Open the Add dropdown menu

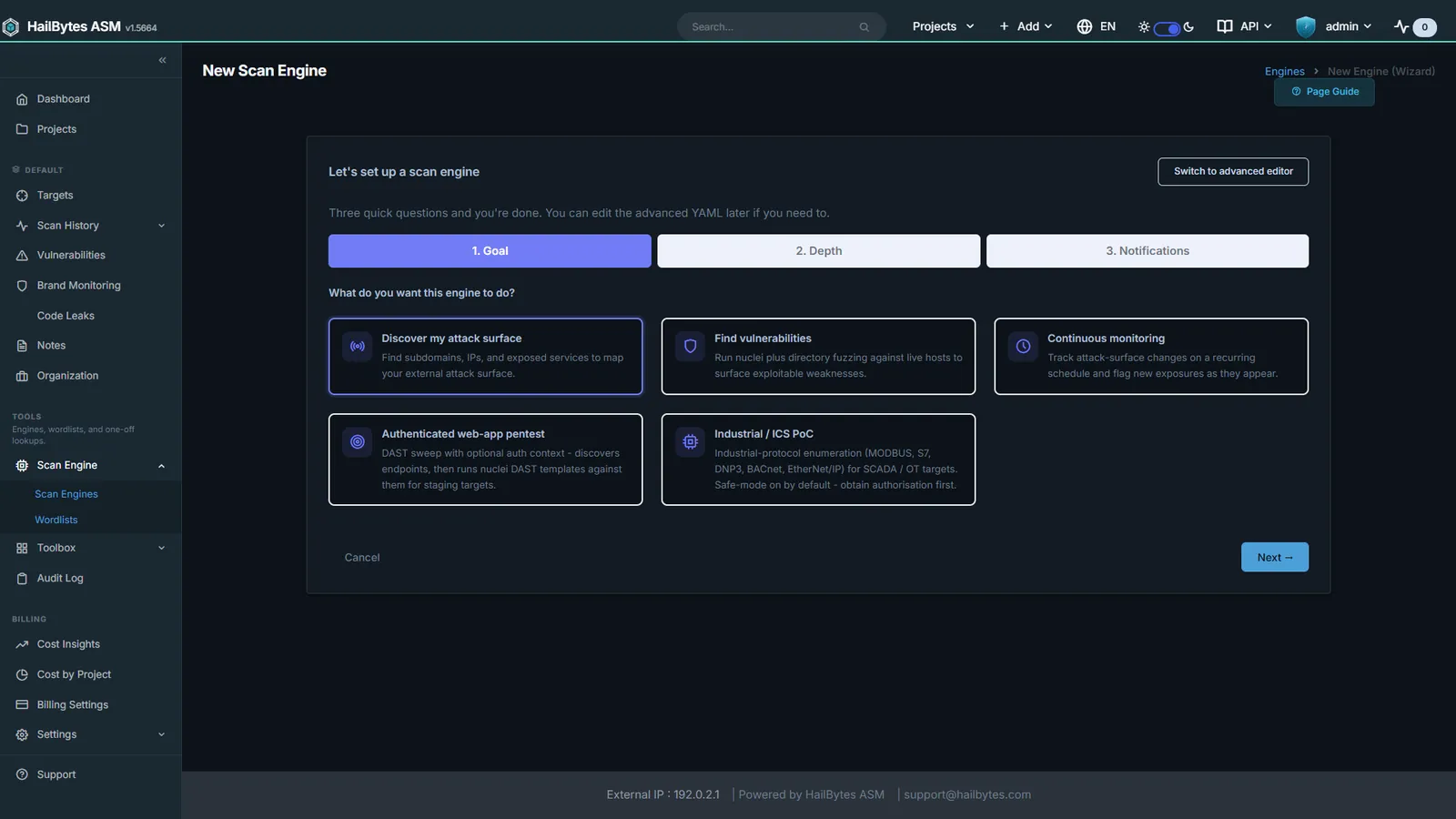[1026, 26]
